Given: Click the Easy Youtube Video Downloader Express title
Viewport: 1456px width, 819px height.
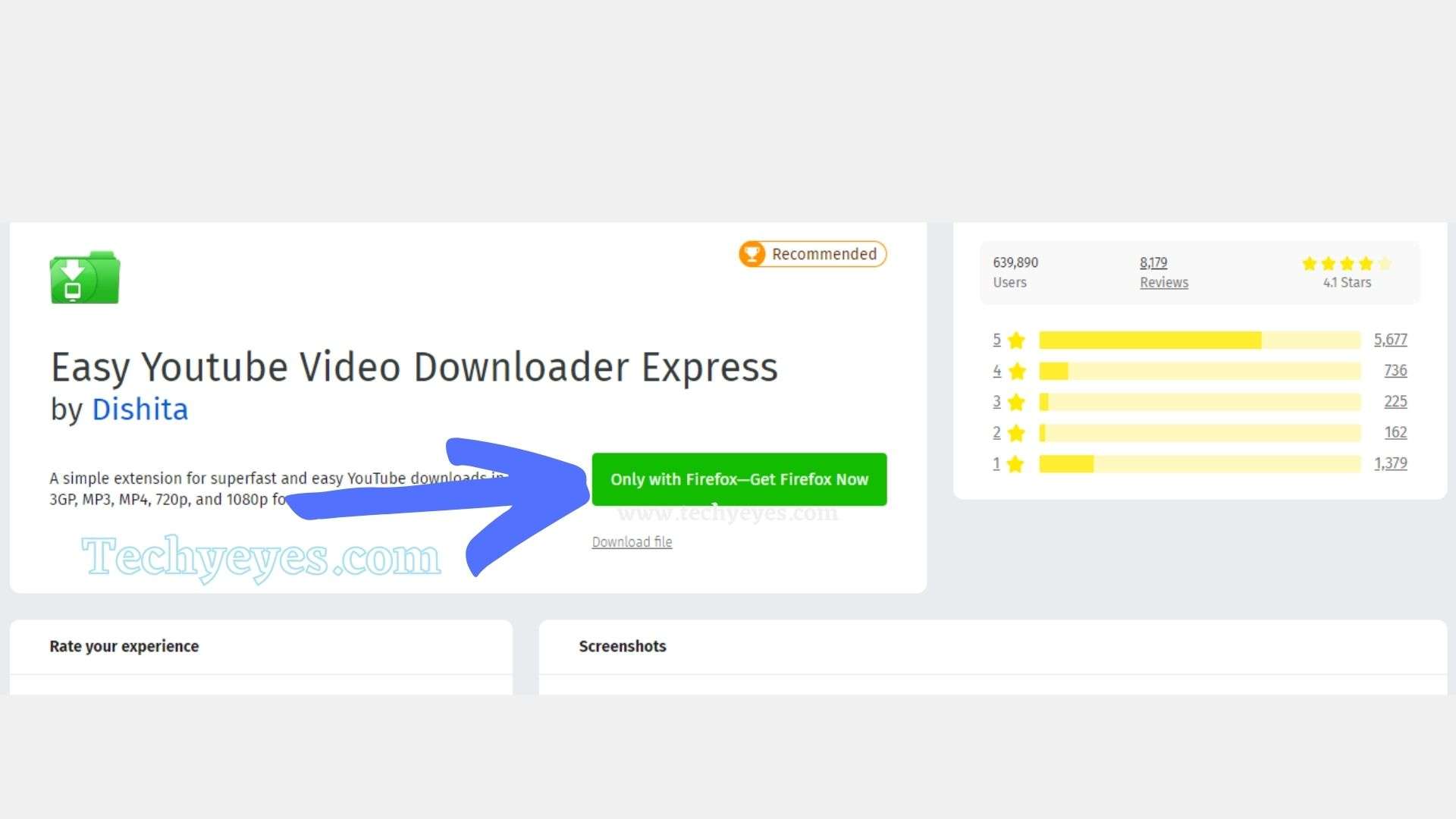Looking at the screenshot, I should 414,368.
